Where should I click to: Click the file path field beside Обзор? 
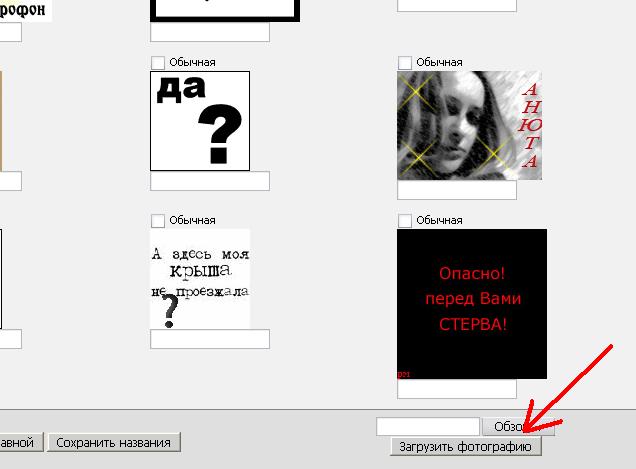428,427
